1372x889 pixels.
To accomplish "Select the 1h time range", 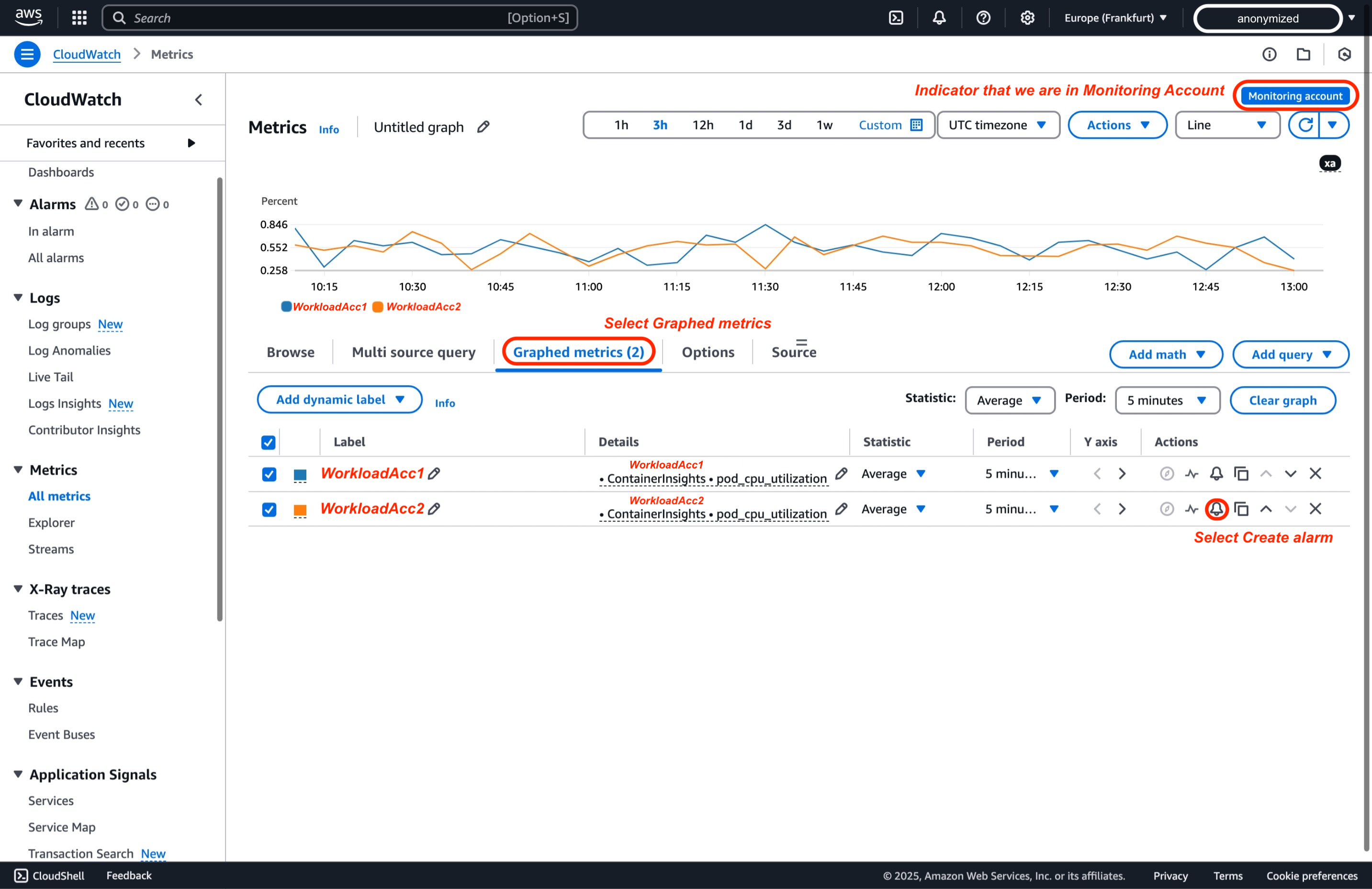I will click(621, 125).
